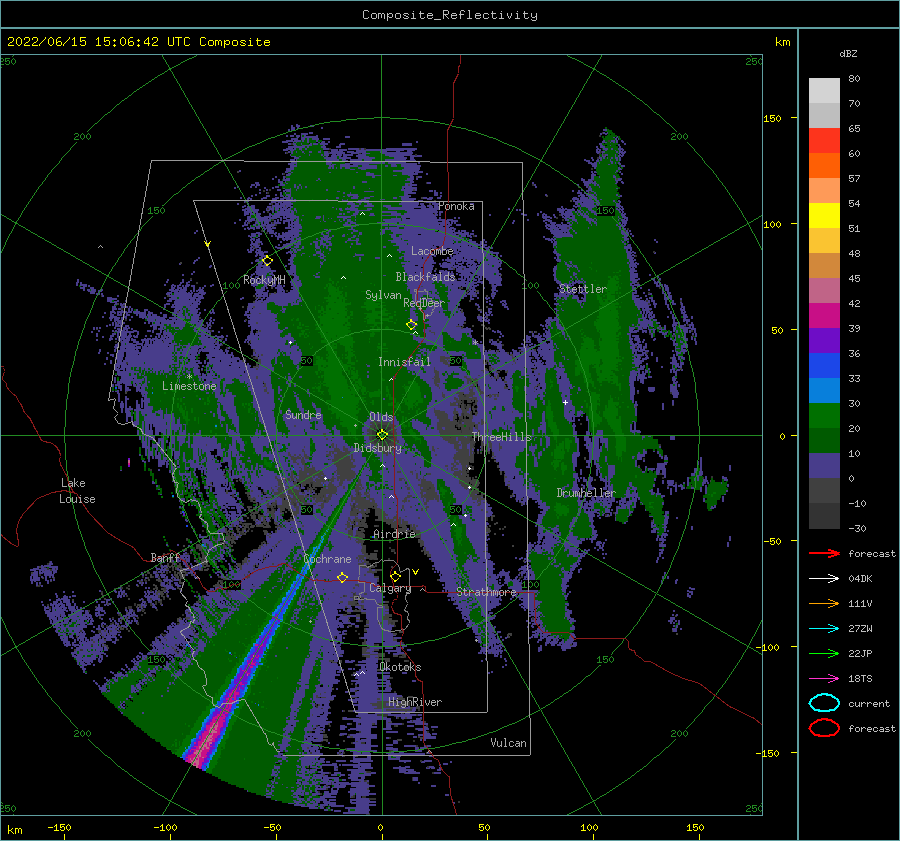Click the yellow radar site marker at Olds
Viewport: 900px width, 841px height.
[382, 435]
